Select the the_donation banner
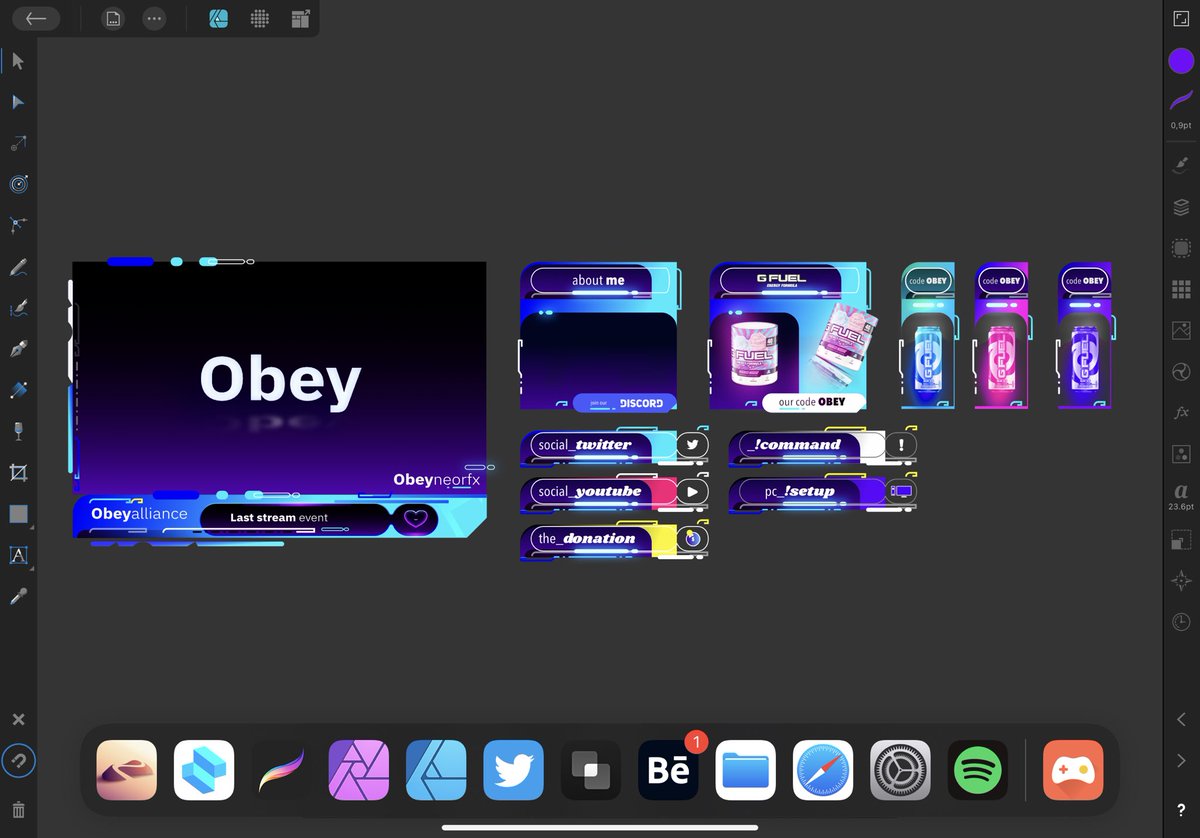This screenshot has height=838, width=1200. (x=615, y=540)
